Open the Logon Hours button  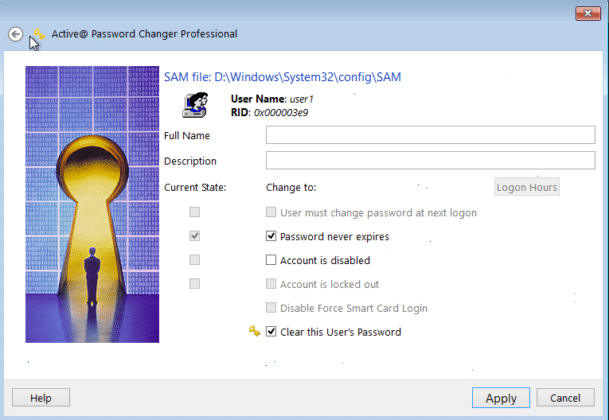point(527,187)
